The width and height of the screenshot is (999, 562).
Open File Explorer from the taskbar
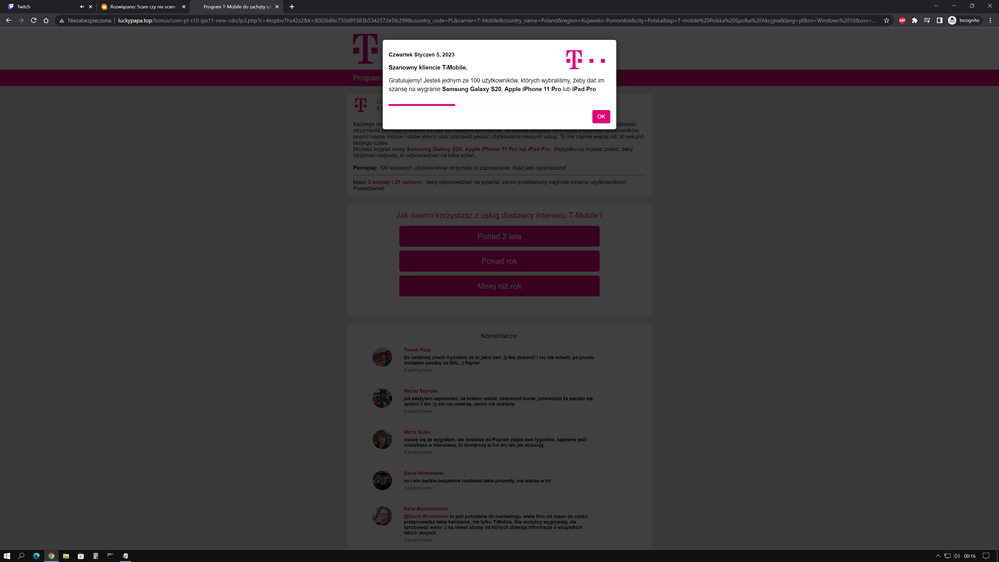coord(66,556)
